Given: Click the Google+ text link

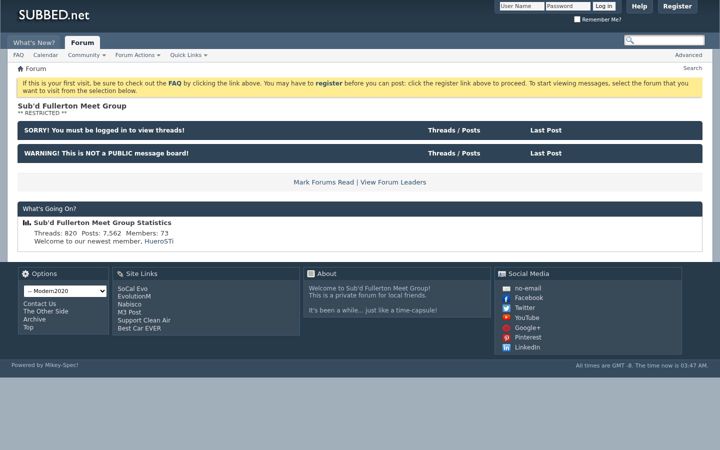Looking at the screenshot, I should click(x=527, y=328).
